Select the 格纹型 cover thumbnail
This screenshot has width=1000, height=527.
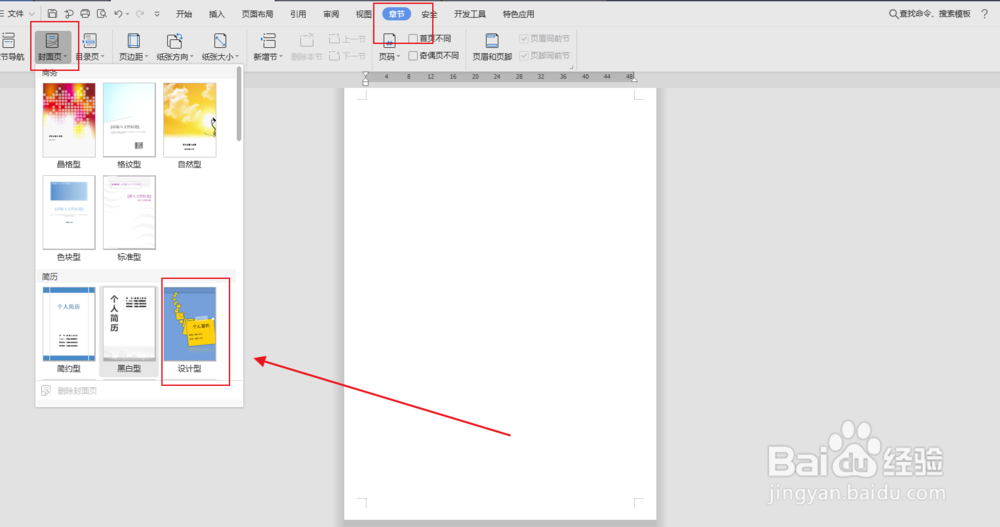(129, 120)
